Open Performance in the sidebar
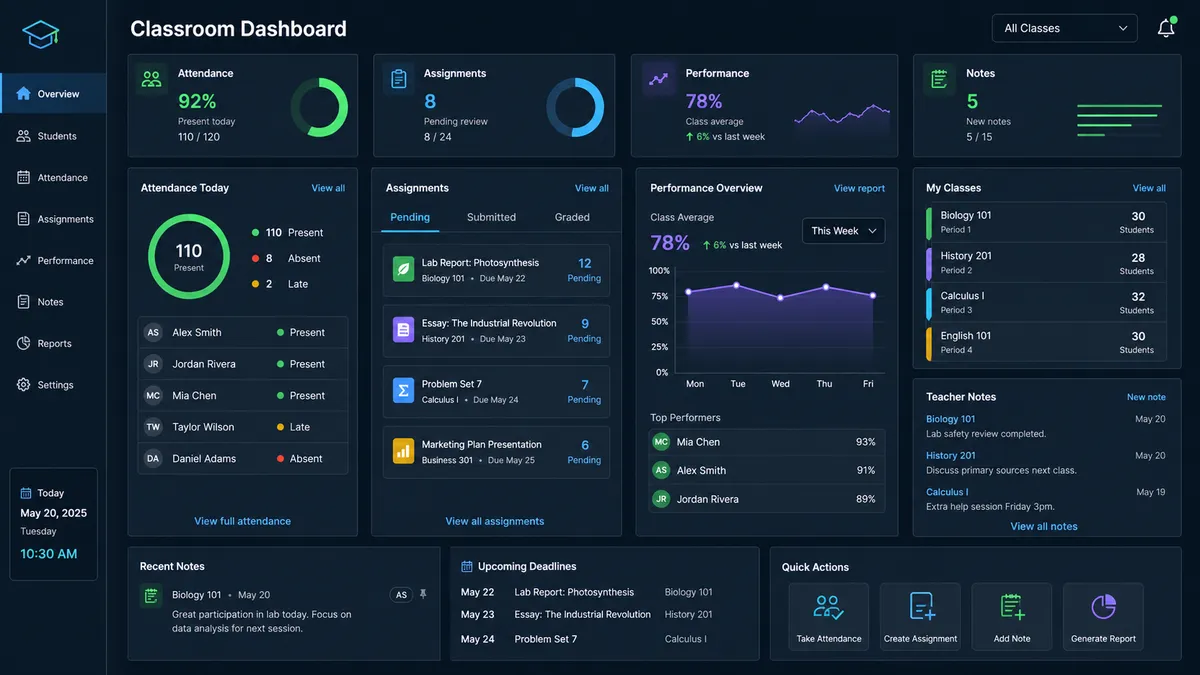The height and width of the screenshot is (675, 1200). coord(53,261)
